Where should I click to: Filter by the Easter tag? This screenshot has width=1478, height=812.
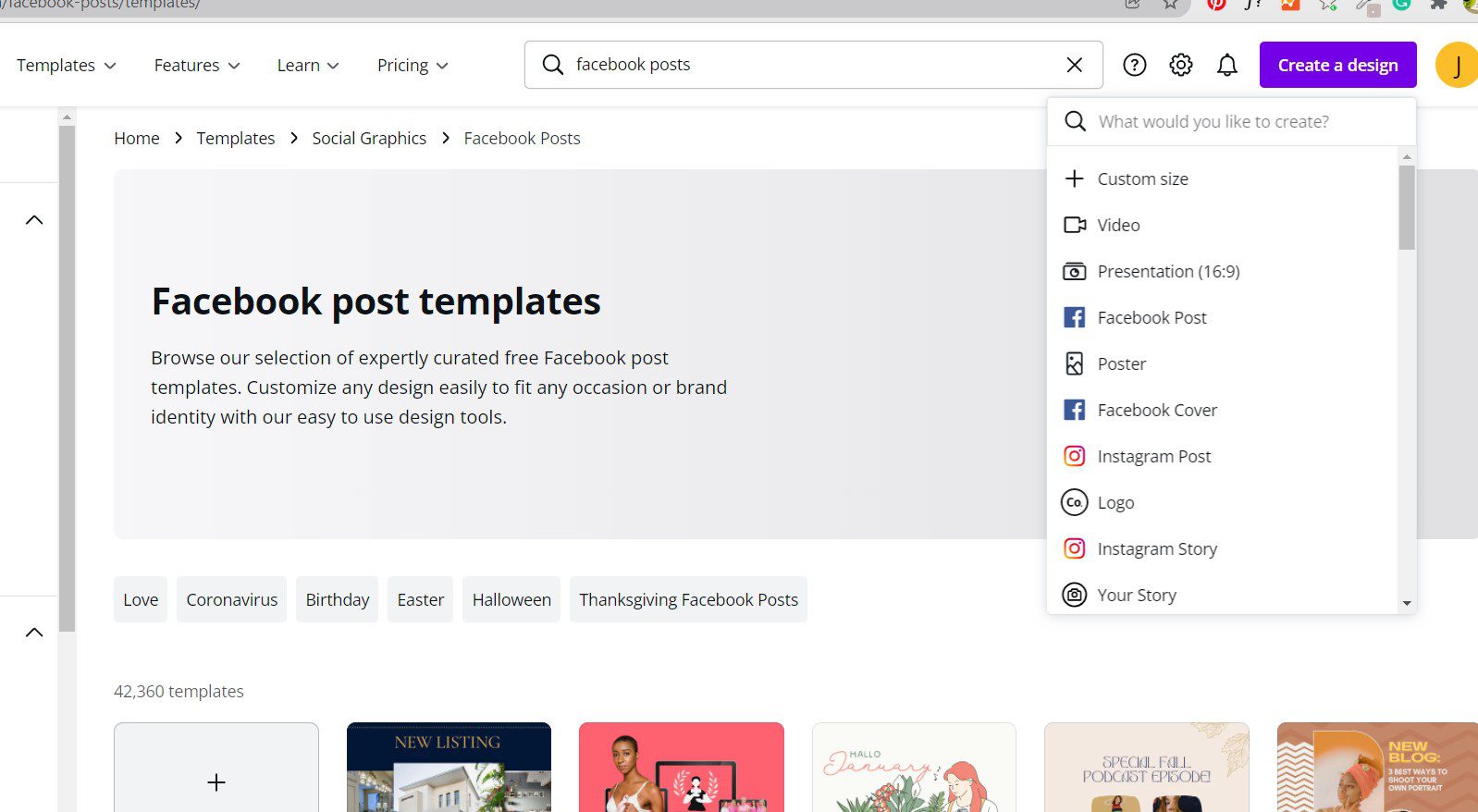[x=421, y=599]
